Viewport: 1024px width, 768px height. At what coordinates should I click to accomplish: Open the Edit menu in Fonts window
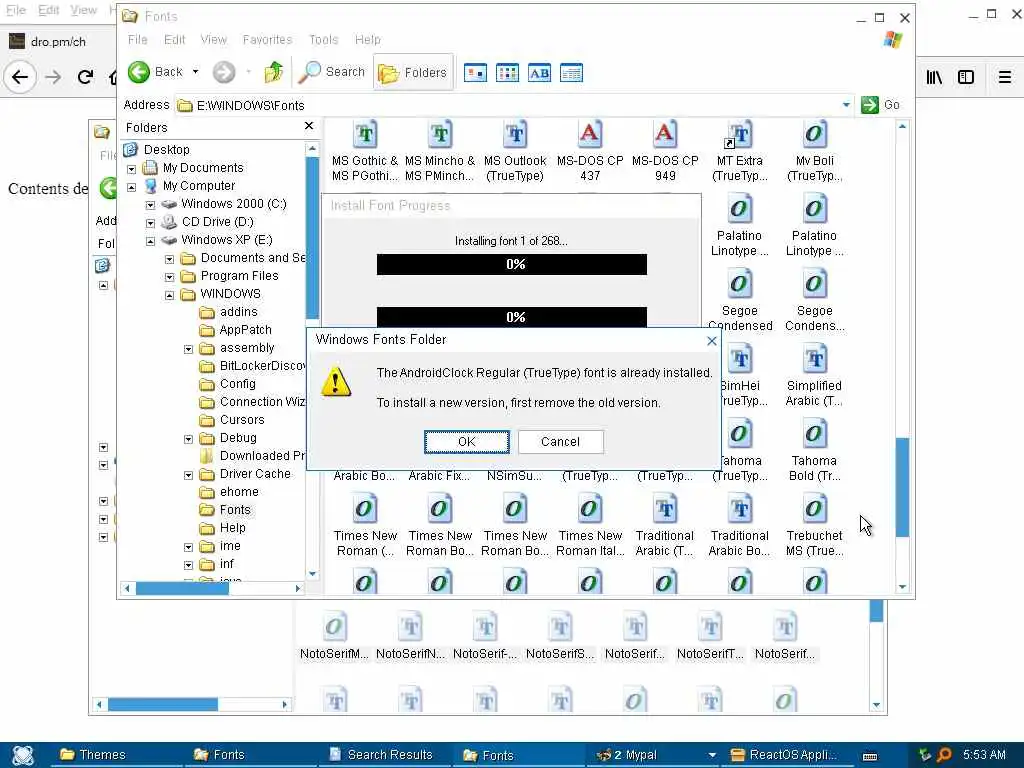(x=174, y=40)
